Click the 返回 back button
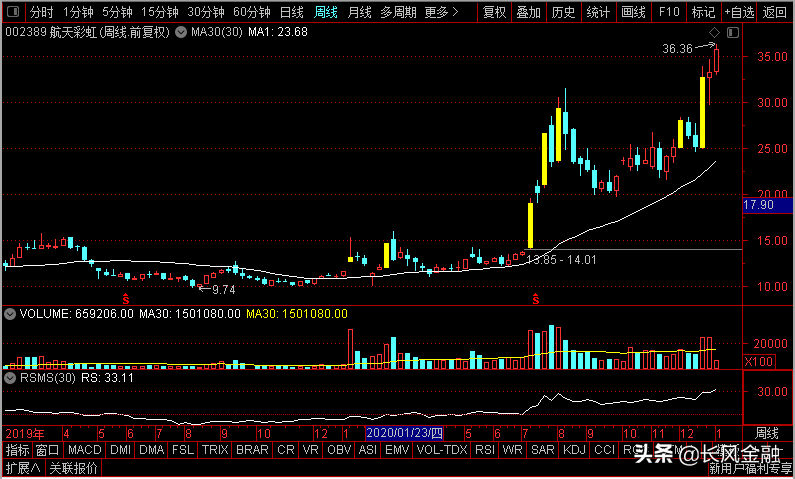The height and width of the screenshot is (479, 795). [x=775, y=12]
